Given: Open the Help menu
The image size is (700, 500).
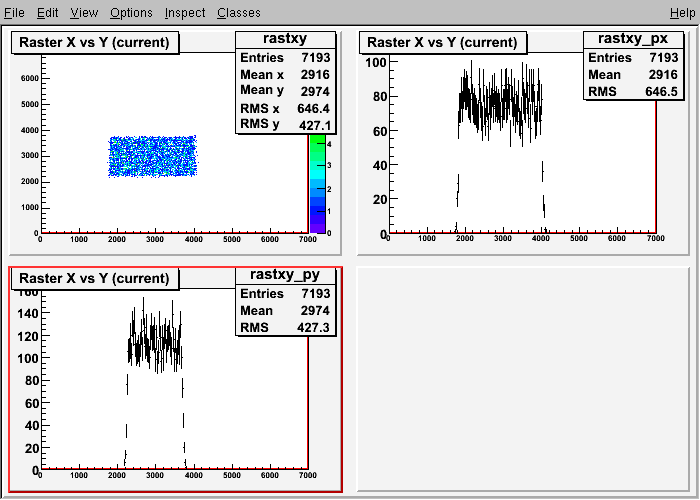Looking at the screenshot, I should [683, 12].
